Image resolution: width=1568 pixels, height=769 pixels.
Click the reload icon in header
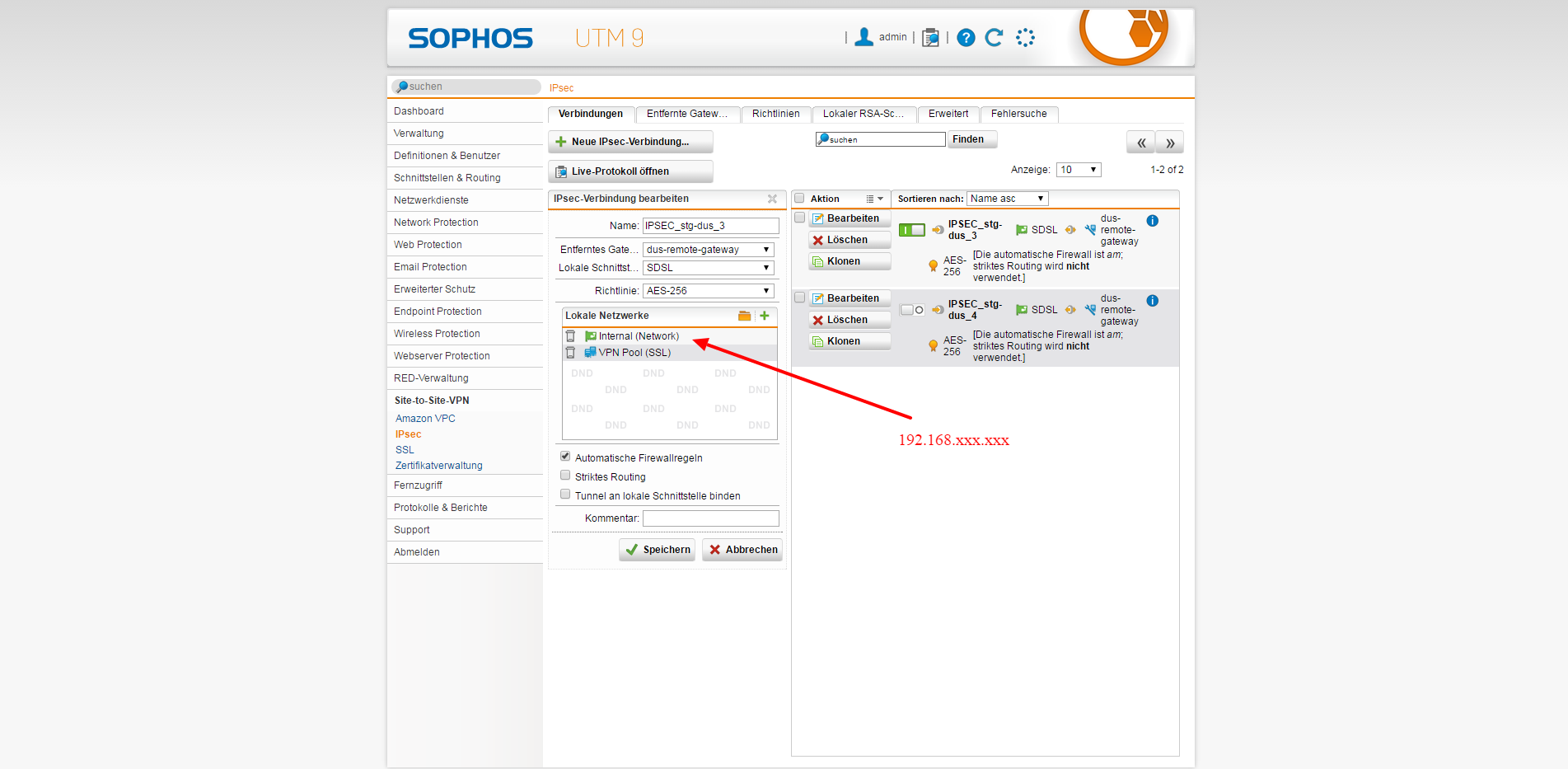[x=994, y=38]
